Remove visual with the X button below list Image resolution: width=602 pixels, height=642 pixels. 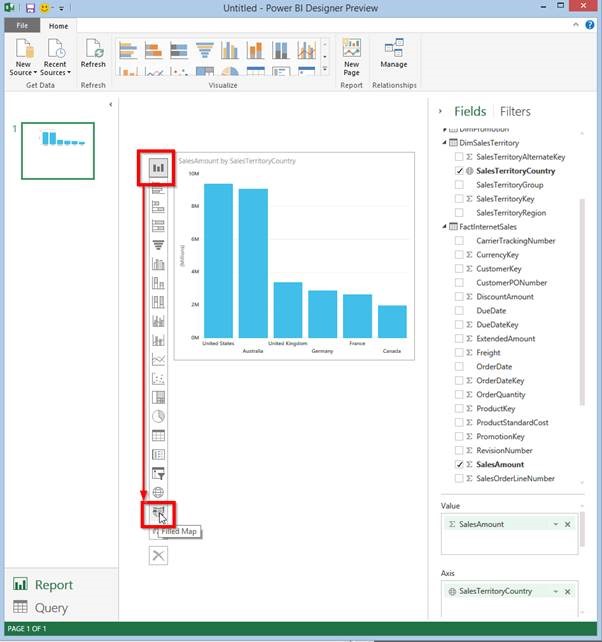158,556
